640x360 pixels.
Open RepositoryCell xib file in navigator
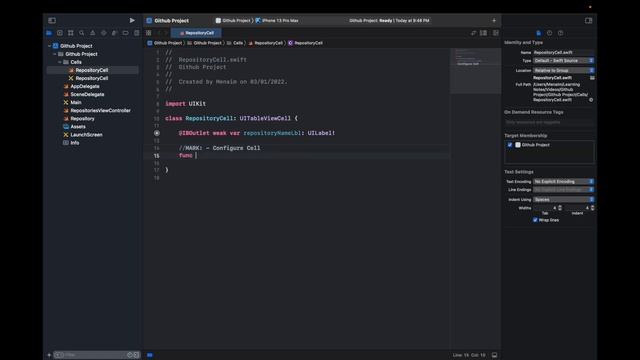93,78
